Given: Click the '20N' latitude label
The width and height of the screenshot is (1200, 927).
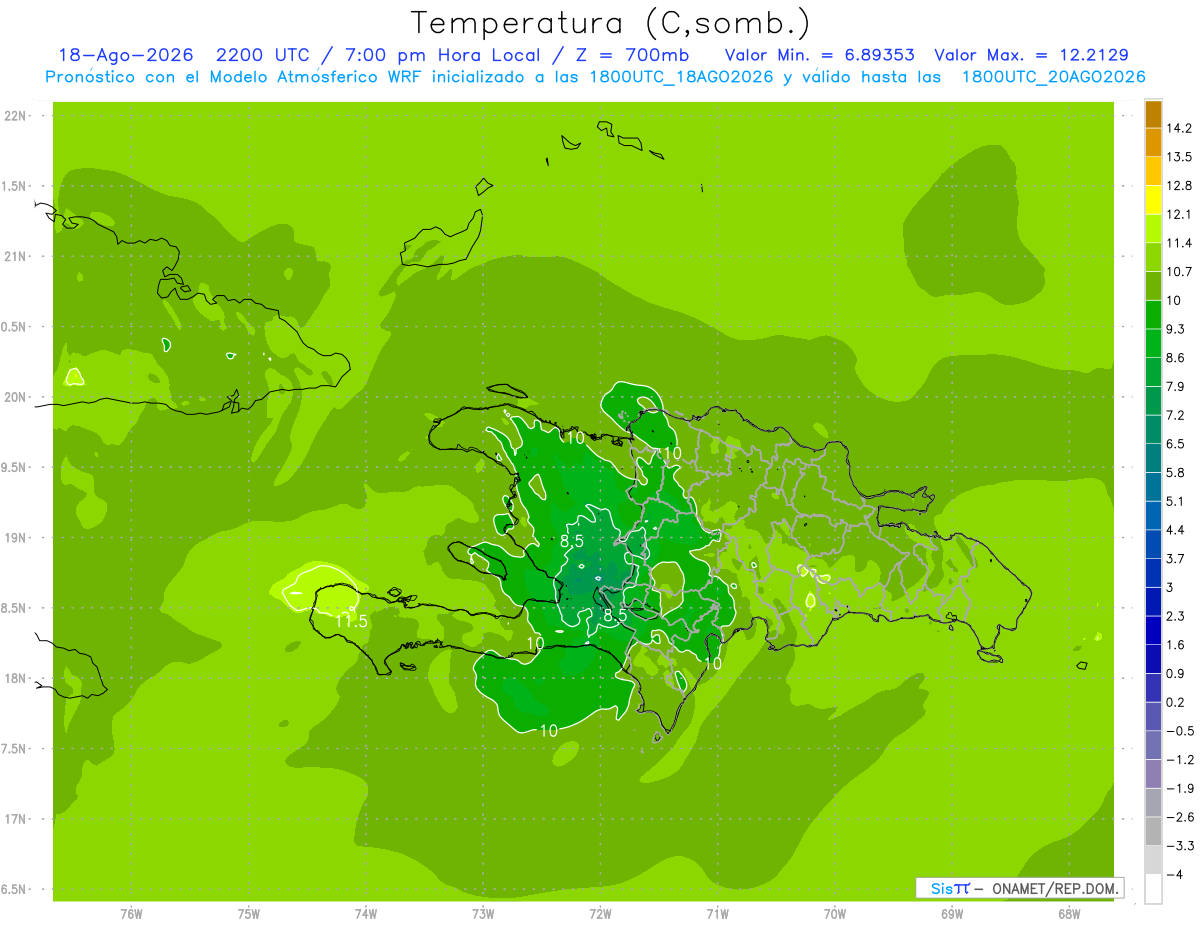Looking at the screenshot, I should pyautogui.click(x=14, y=397).
